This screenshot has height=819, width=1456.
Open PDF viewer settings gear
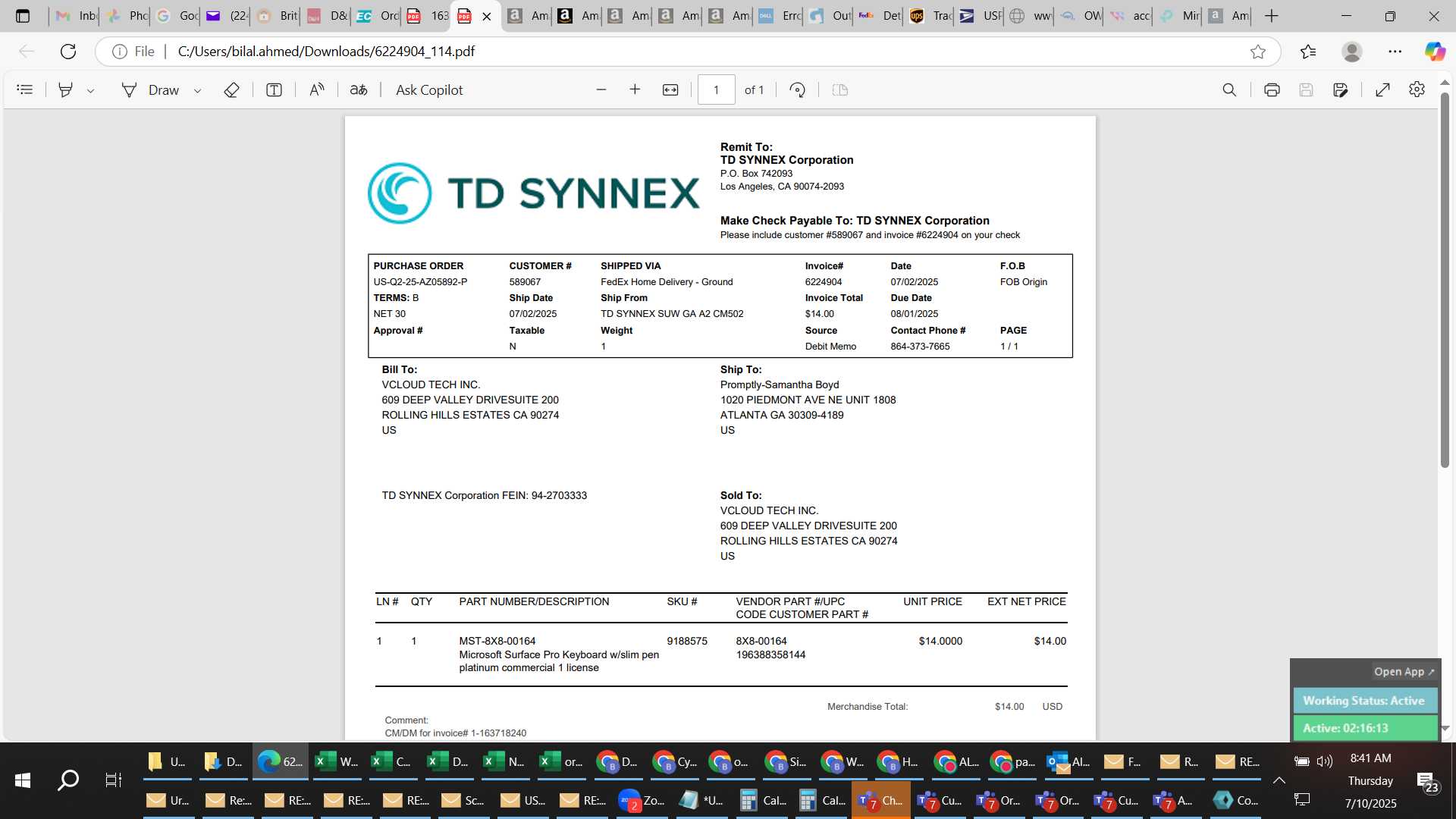tap(1417, 89)
